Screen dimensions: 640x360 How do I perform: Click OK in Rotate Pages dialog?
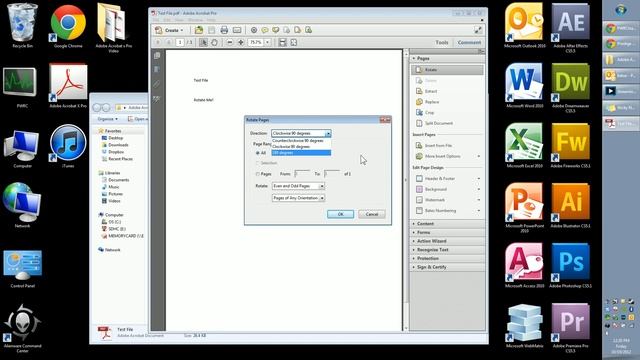coord(340,214)
